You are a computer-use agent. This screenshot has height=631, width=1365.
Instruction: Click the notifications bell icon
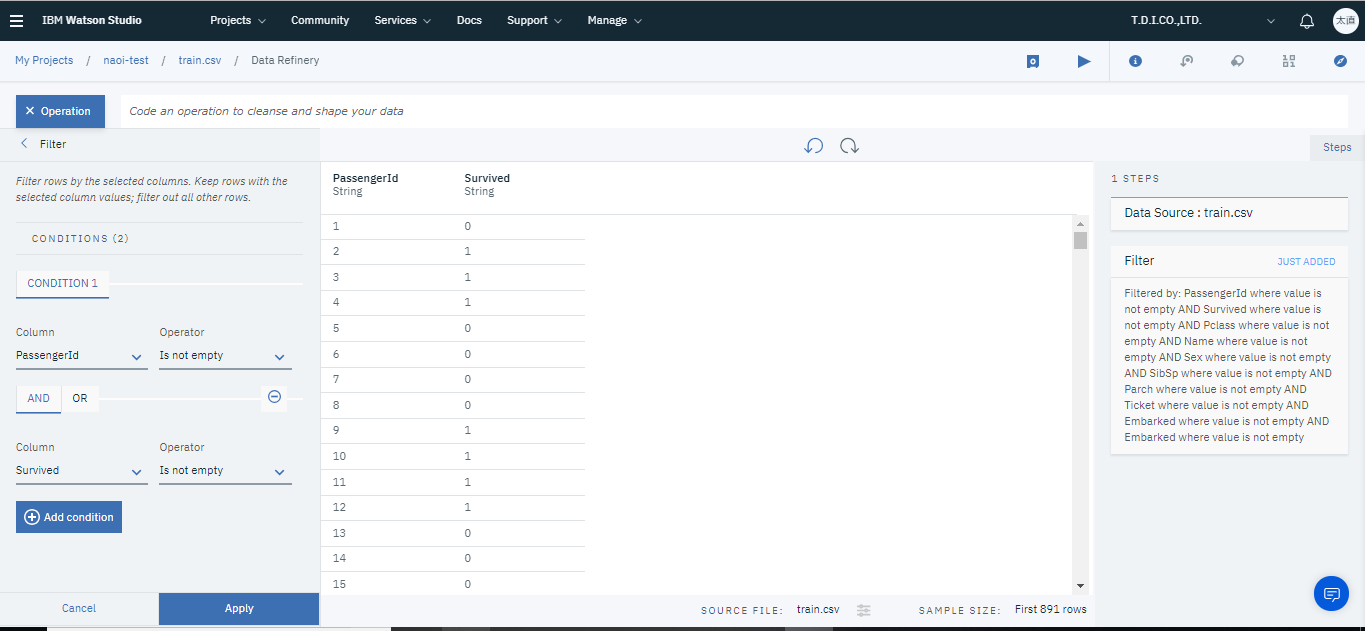(1306, 20)
